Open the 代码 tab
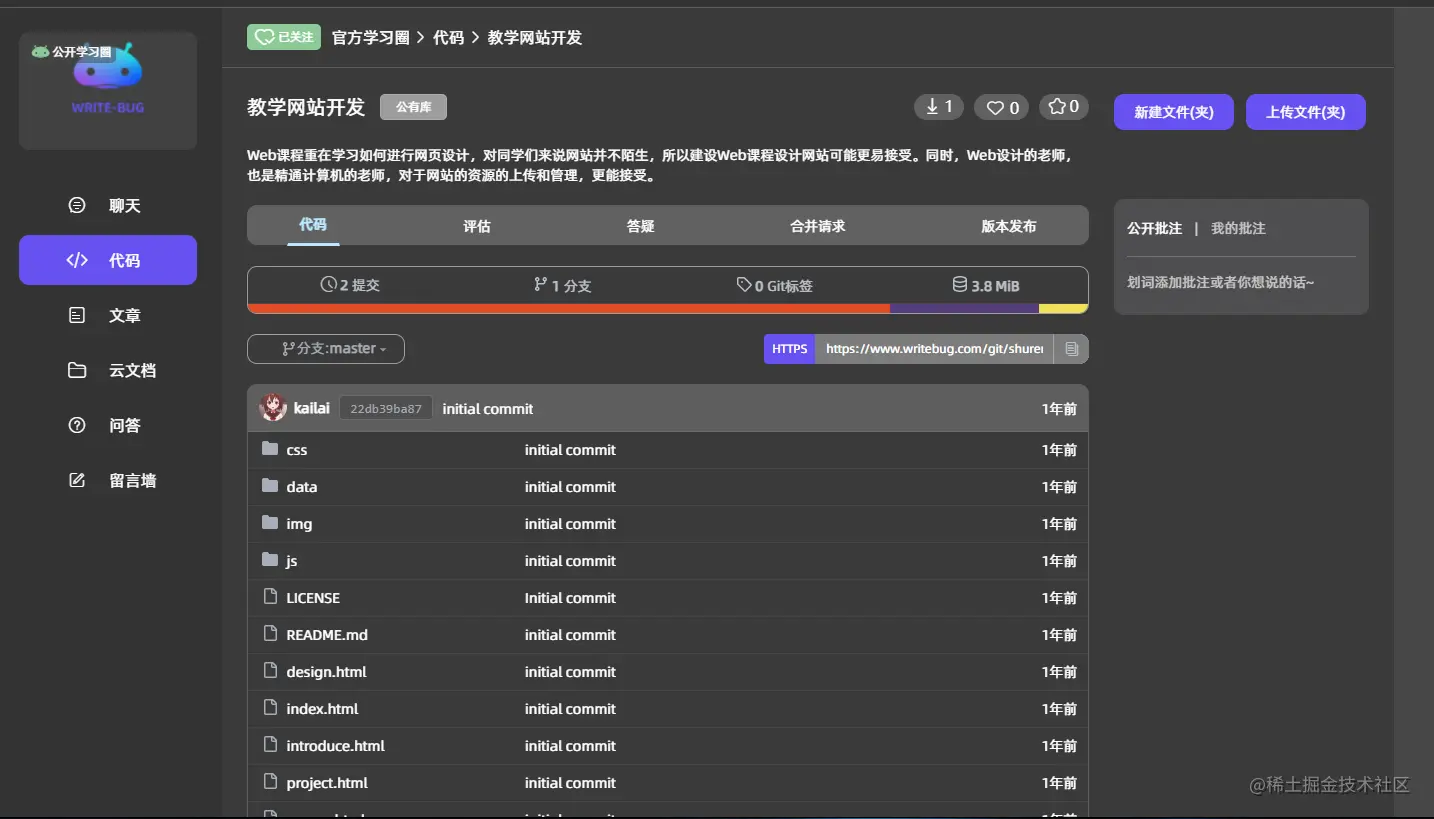Screen dimensions: 1434x819 (313, 225)
